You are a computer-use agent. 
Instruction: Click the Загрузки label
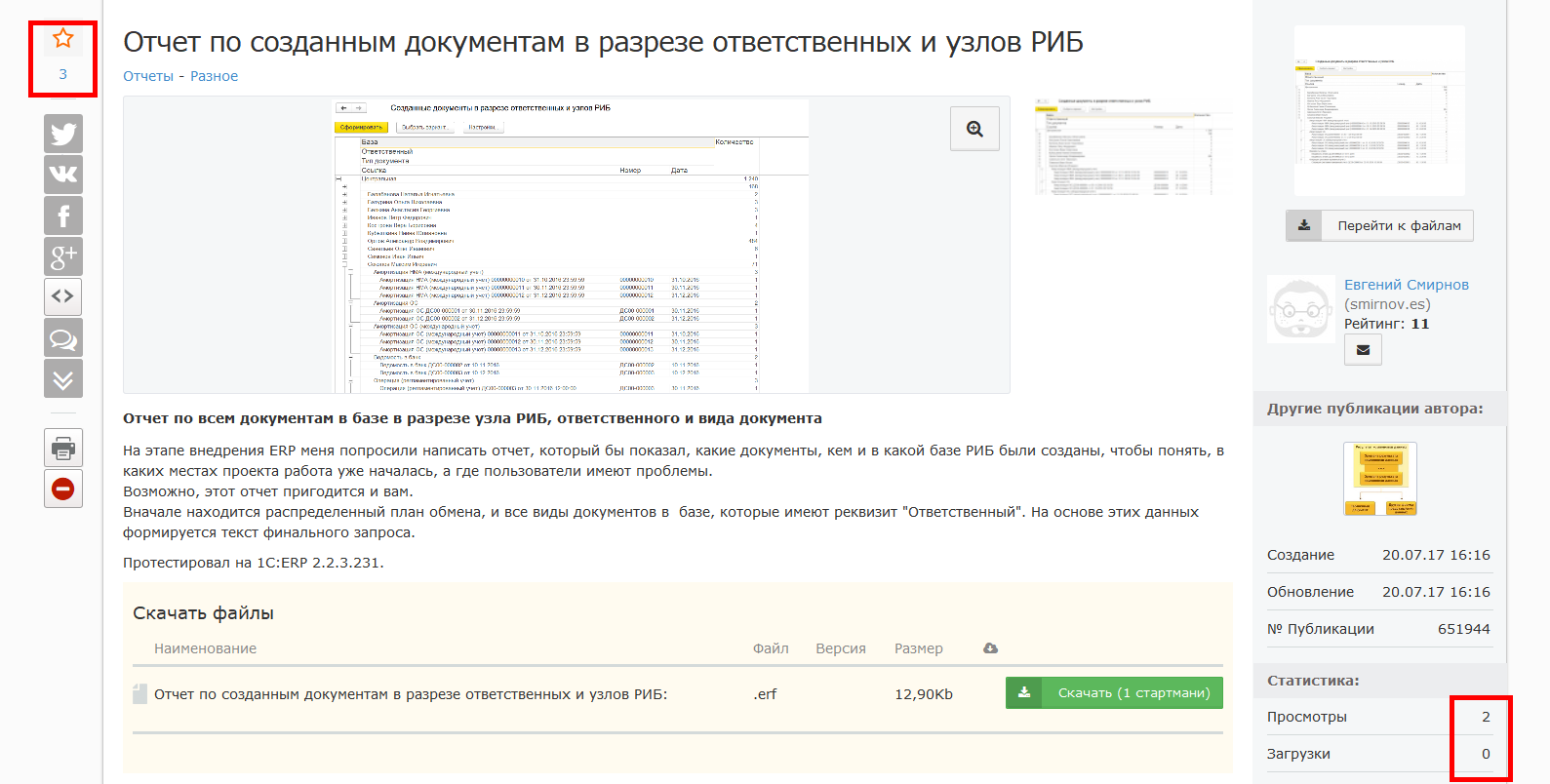point(1298,754)
